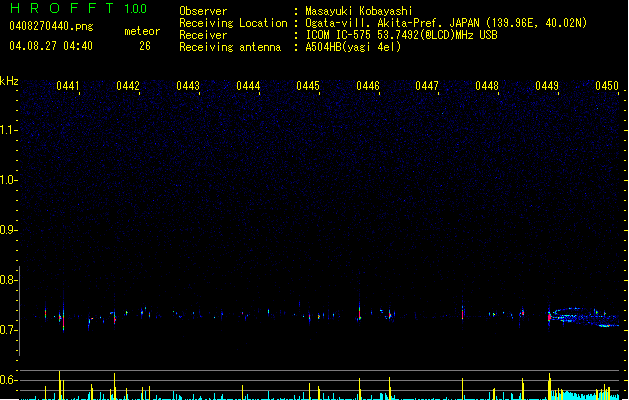This screenshot has width=629, height=400.
Task: Click the Receiving Location label
Action: click(233, 23)
